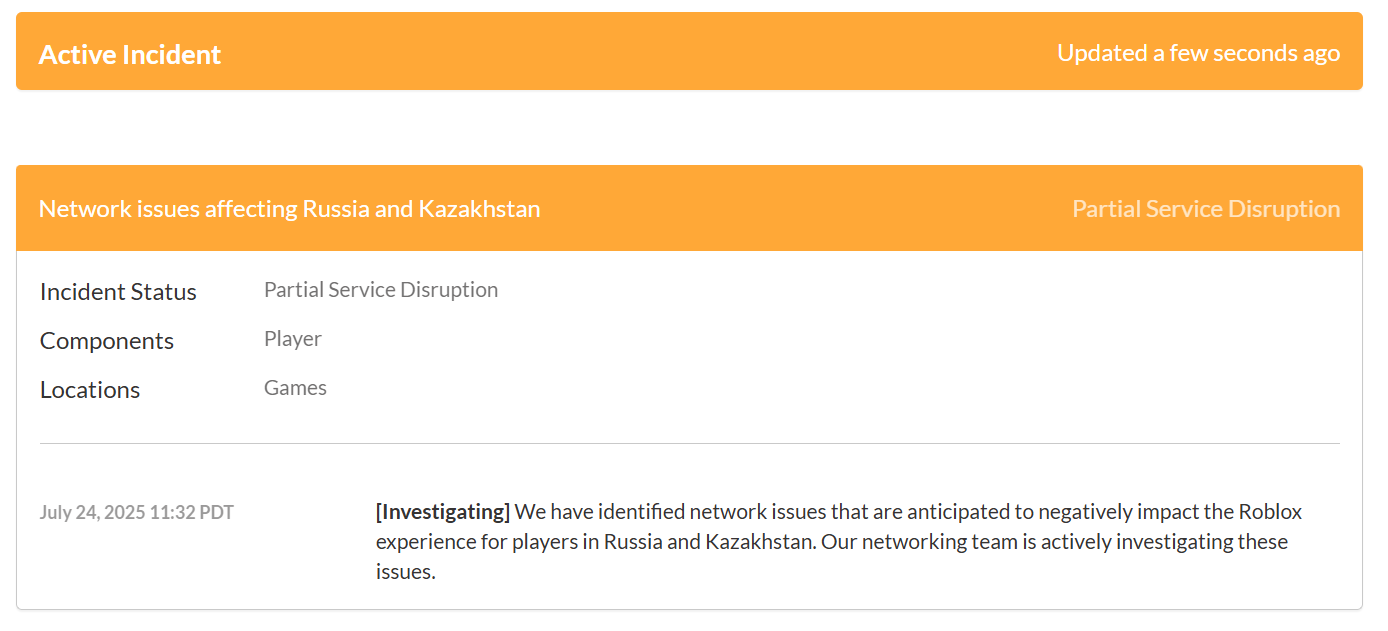
Task: Select the Incident Status label
Action: point(118,292)
